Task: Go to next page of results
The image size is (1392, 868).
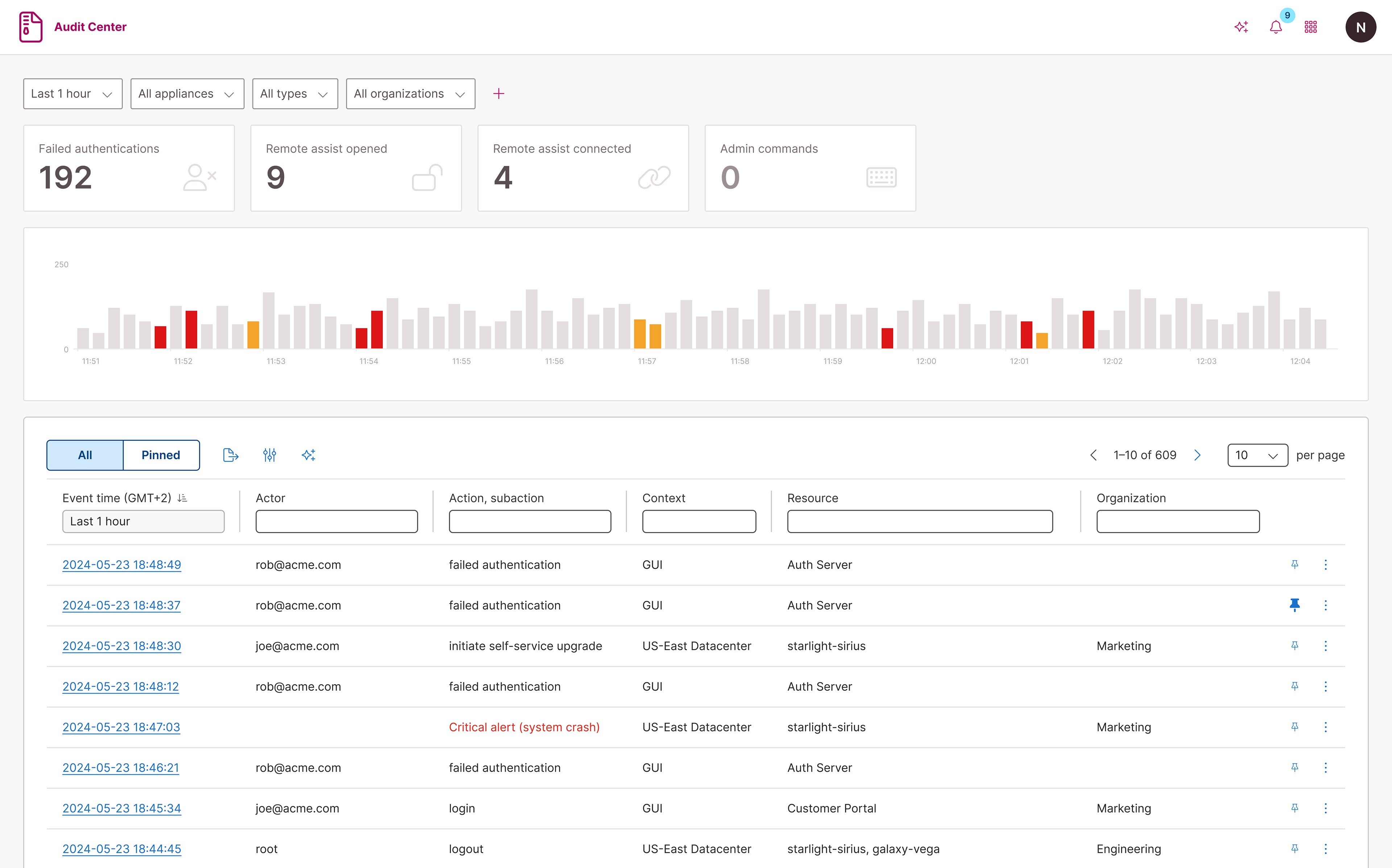Action: [1197, 455]
